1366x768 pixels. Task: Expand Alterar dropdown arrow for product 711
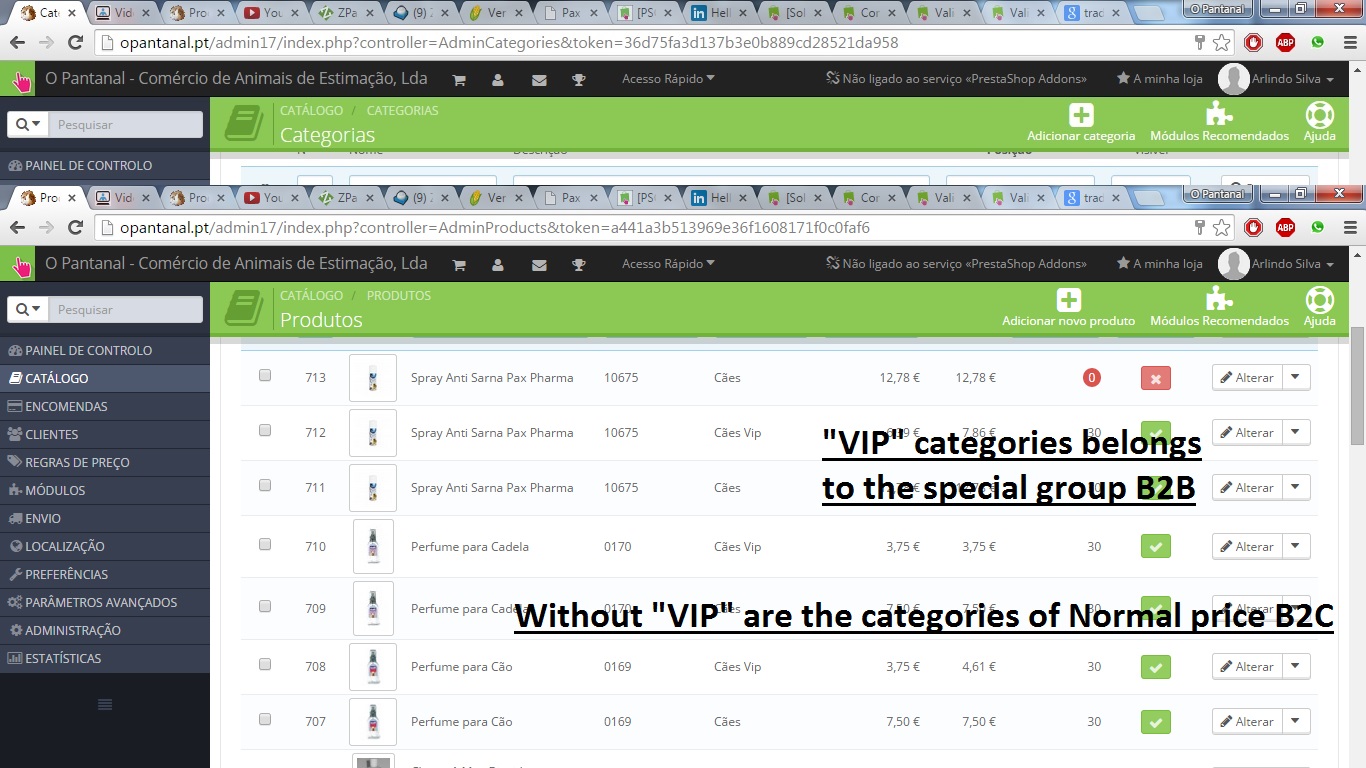click(1296, 487)
